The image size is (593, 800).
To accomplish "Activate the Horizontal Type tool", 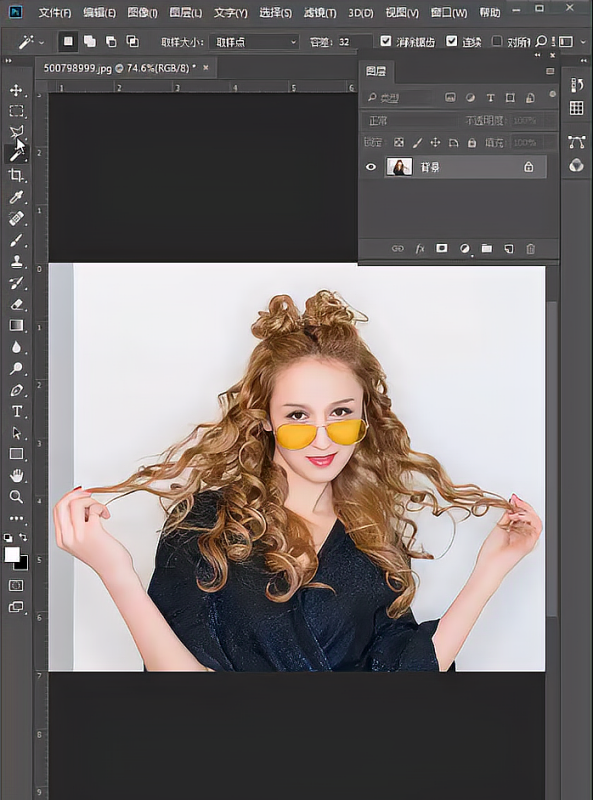I will pyautogui.click(x=16, y=411).
